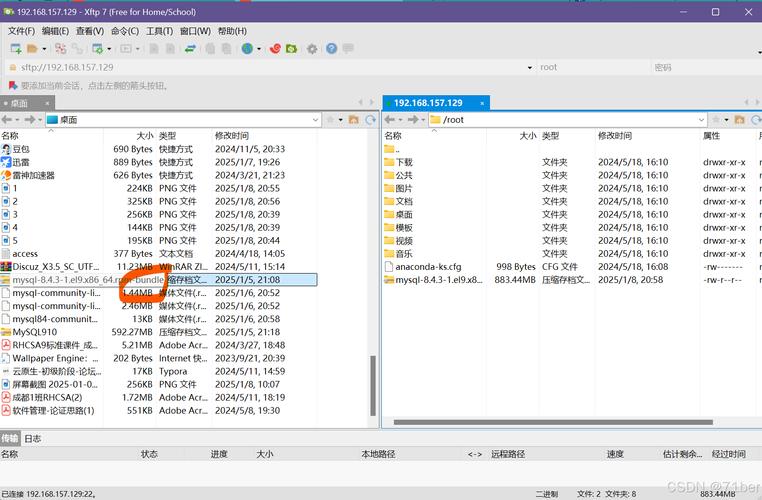Screen dimensions: 762x500
Task: Click the globe icon in the toolbar
Action: tap(247, 49)
